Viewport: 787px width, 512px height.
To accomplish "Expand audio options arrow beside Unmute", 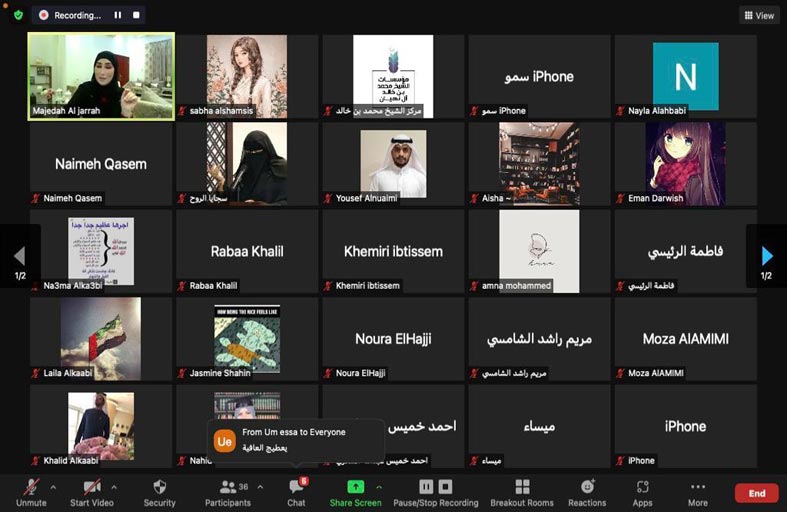I will pyautogui.click(x=53, y=487).
